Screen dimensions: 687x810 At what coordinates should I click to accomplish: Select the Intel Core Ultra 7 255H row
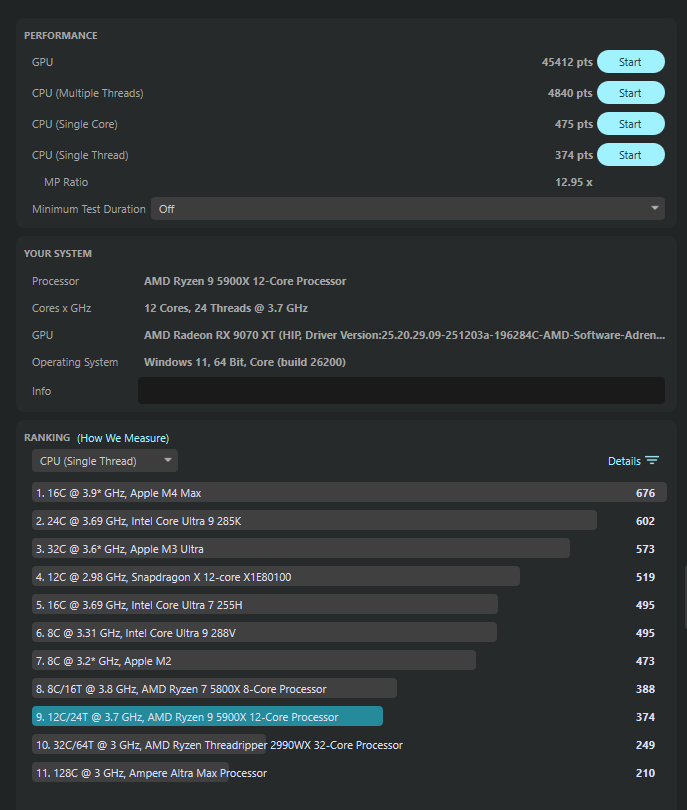[x=265, y=604]
